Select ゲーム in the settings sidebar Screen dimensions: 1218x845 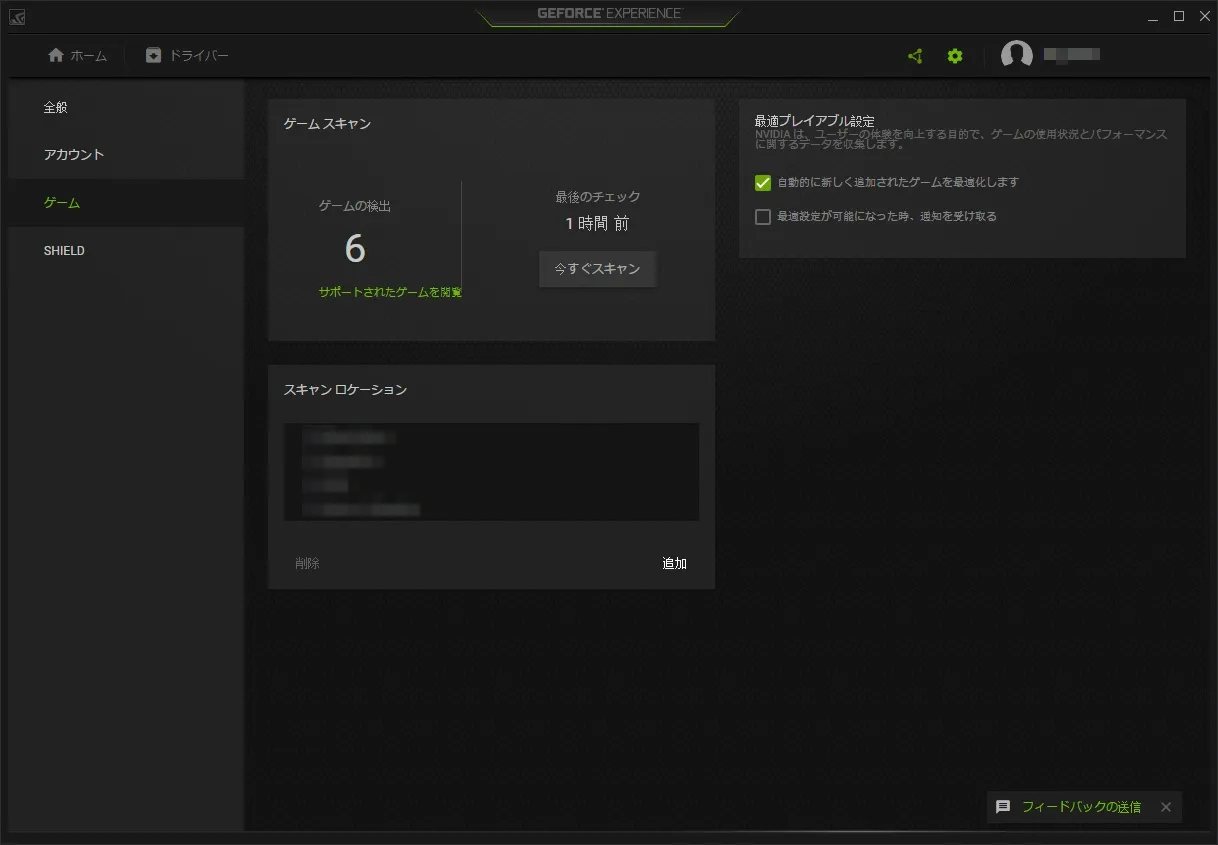click(x=126, y=203)
